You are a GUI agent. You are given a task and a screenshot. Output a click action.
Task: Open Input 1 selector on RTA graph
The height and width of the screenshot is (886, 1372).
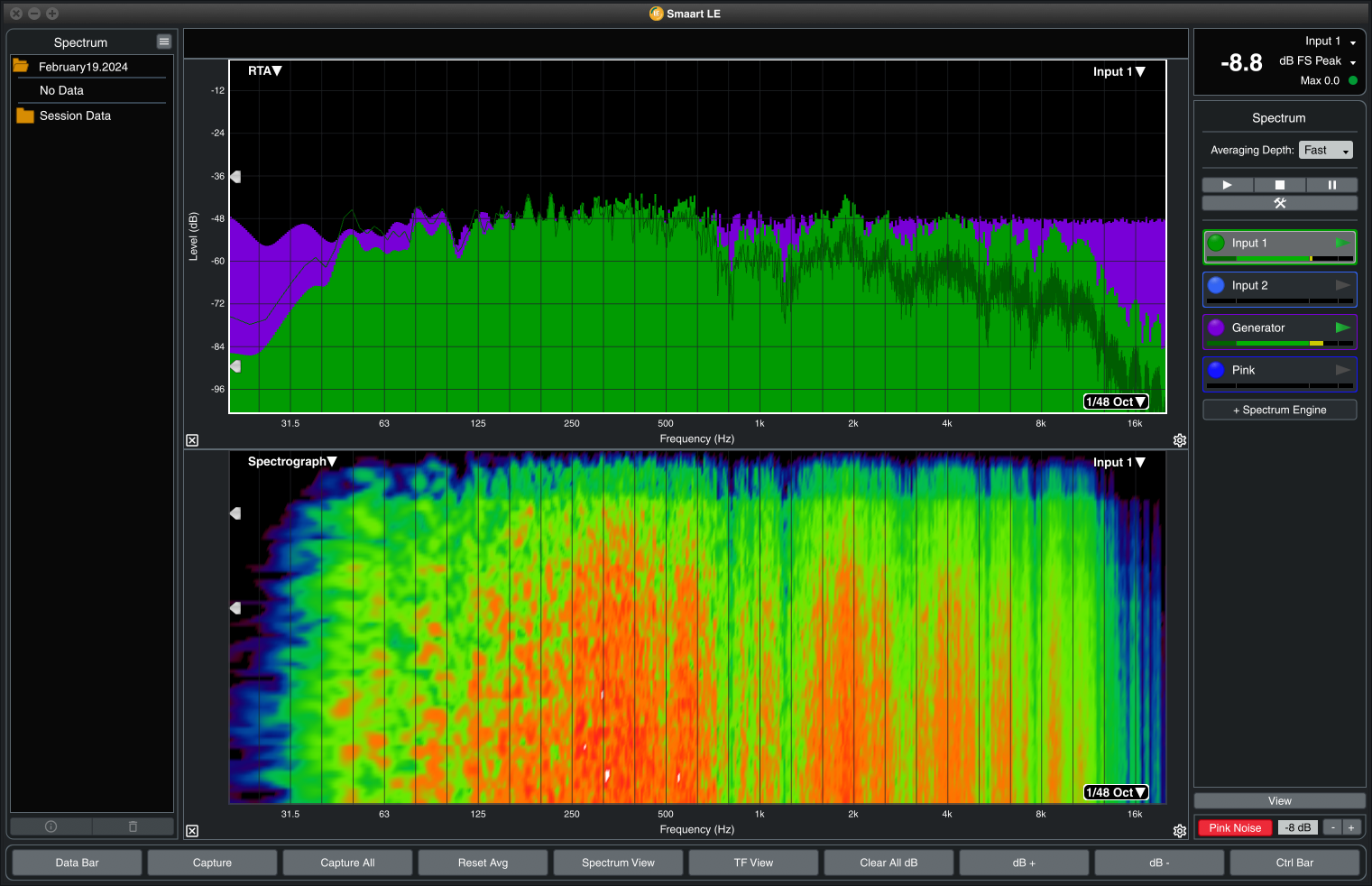[x=1119, y=71]
